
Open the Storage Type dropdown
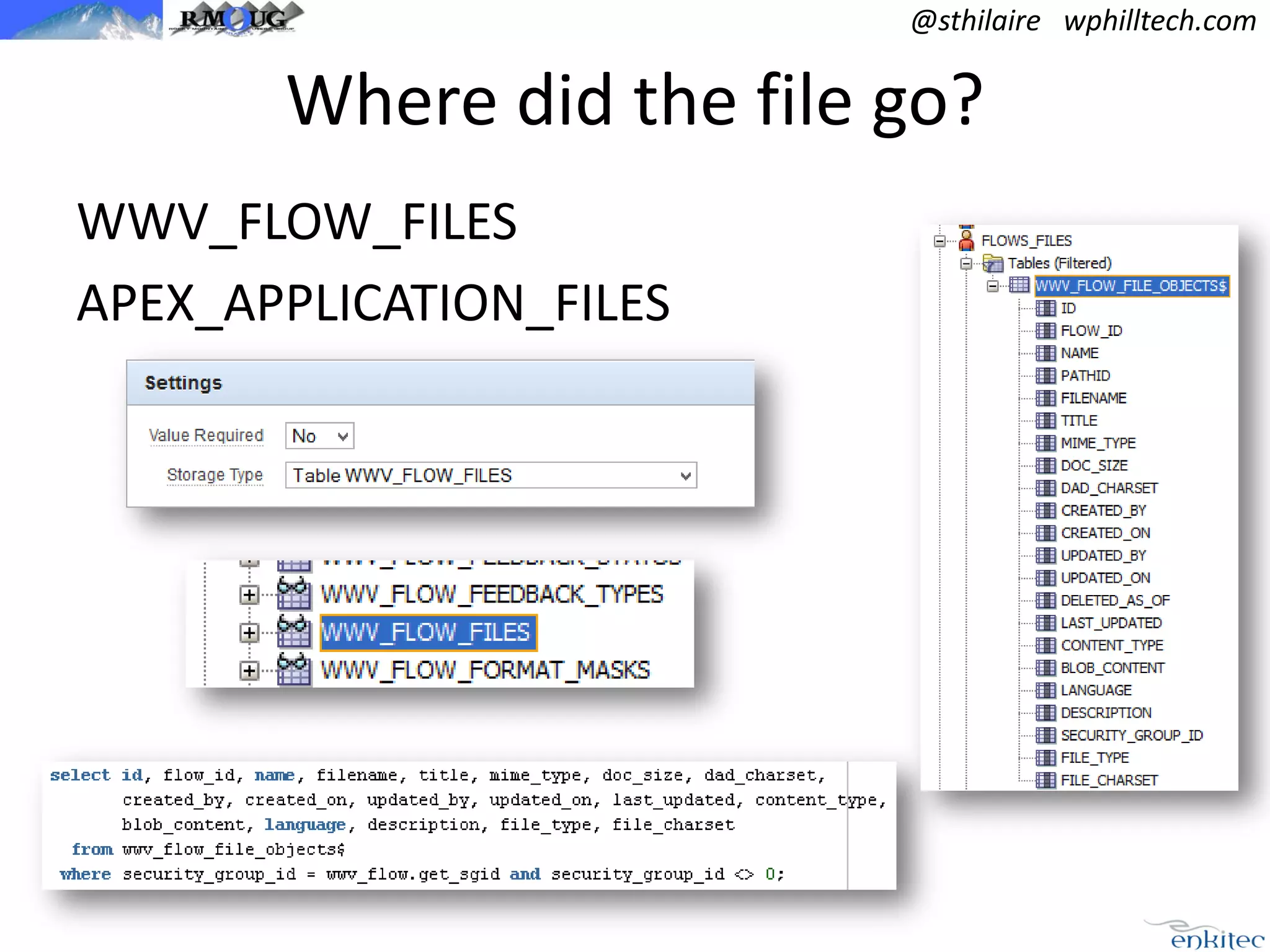click(491, 475)
